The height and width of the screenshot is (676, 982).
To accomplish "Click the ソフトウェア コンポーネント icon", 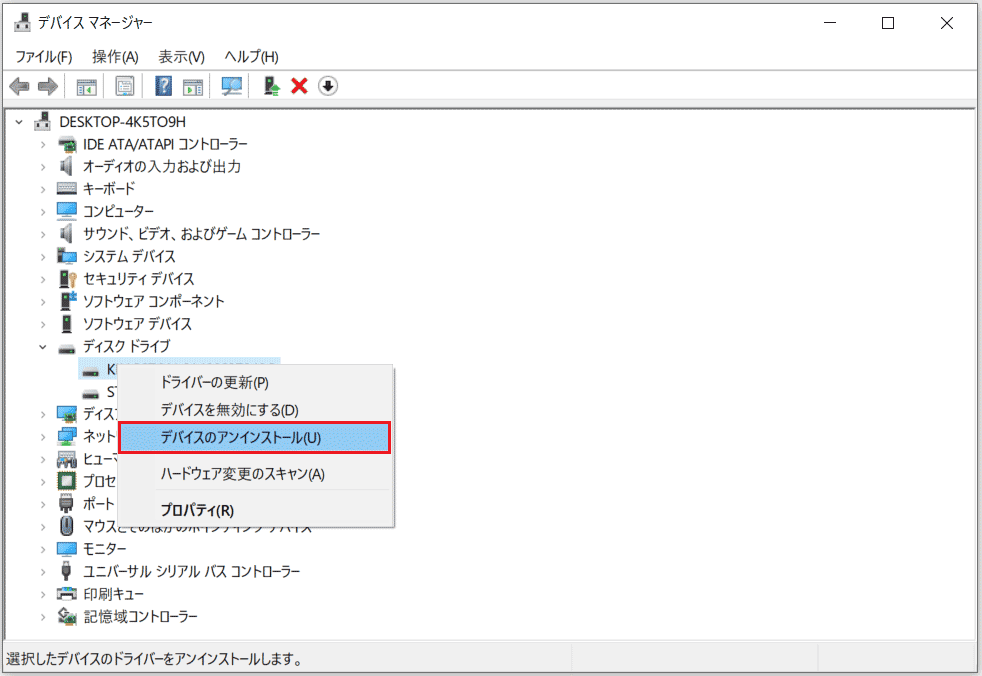I will coord(68,301).
